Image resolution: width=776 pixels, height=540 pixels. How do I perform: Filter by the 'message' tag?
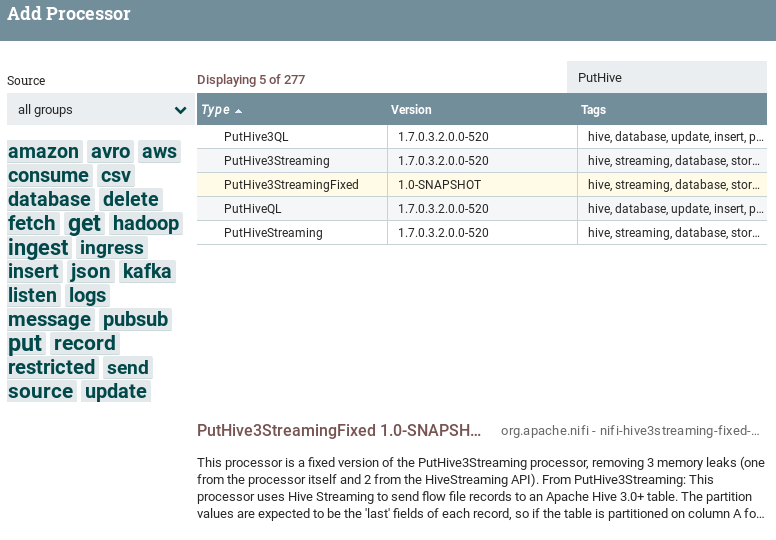(x=49, y=319)
